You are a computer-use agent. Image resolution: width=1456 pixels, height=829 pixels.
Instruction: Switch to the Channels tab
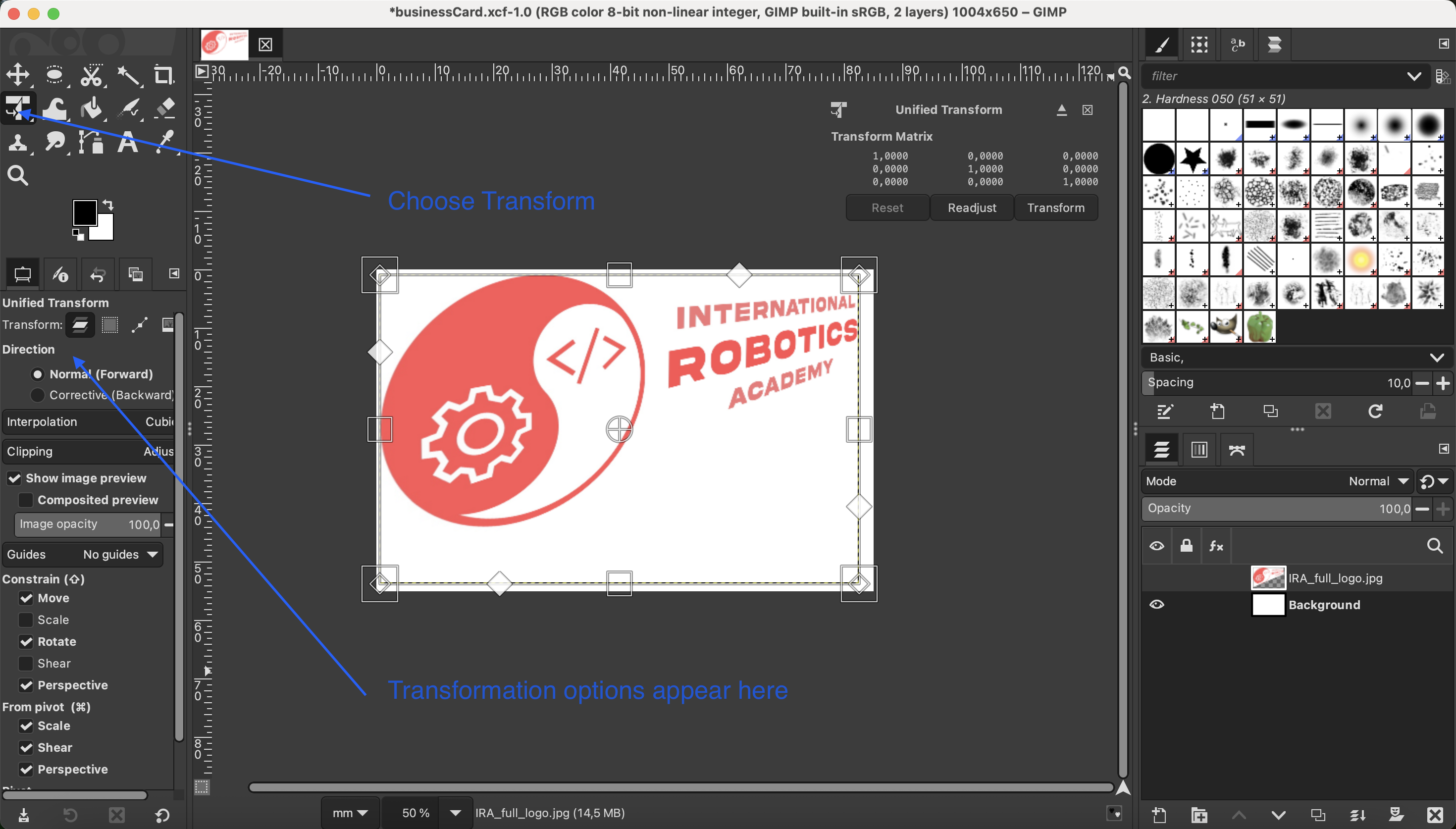[1199, 450]
